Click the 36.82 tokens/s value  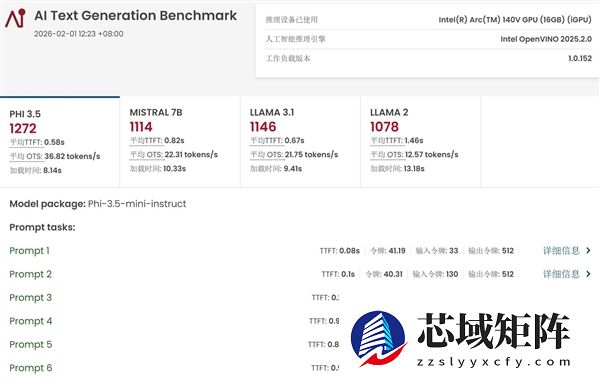pos(72,156)
